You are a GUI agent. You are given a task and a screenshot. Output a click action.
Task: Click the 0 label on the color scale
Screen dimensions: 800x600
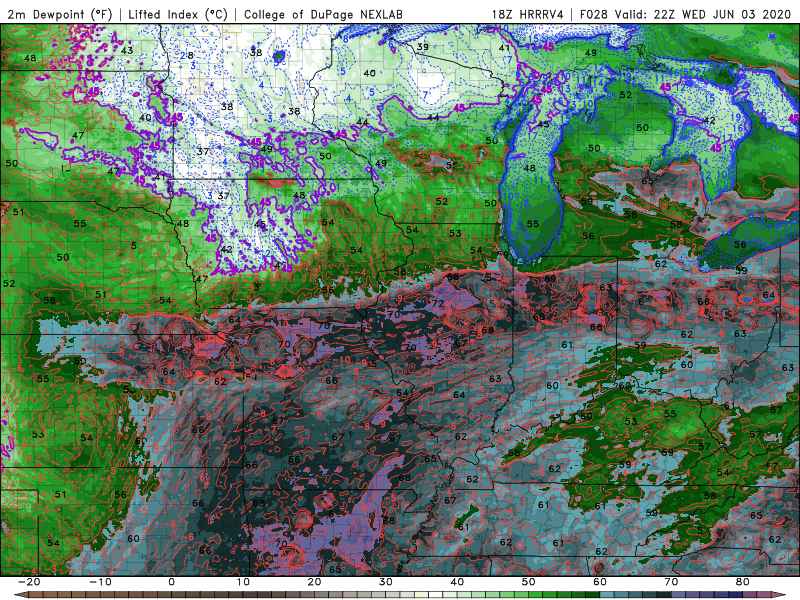pos(171,582)
